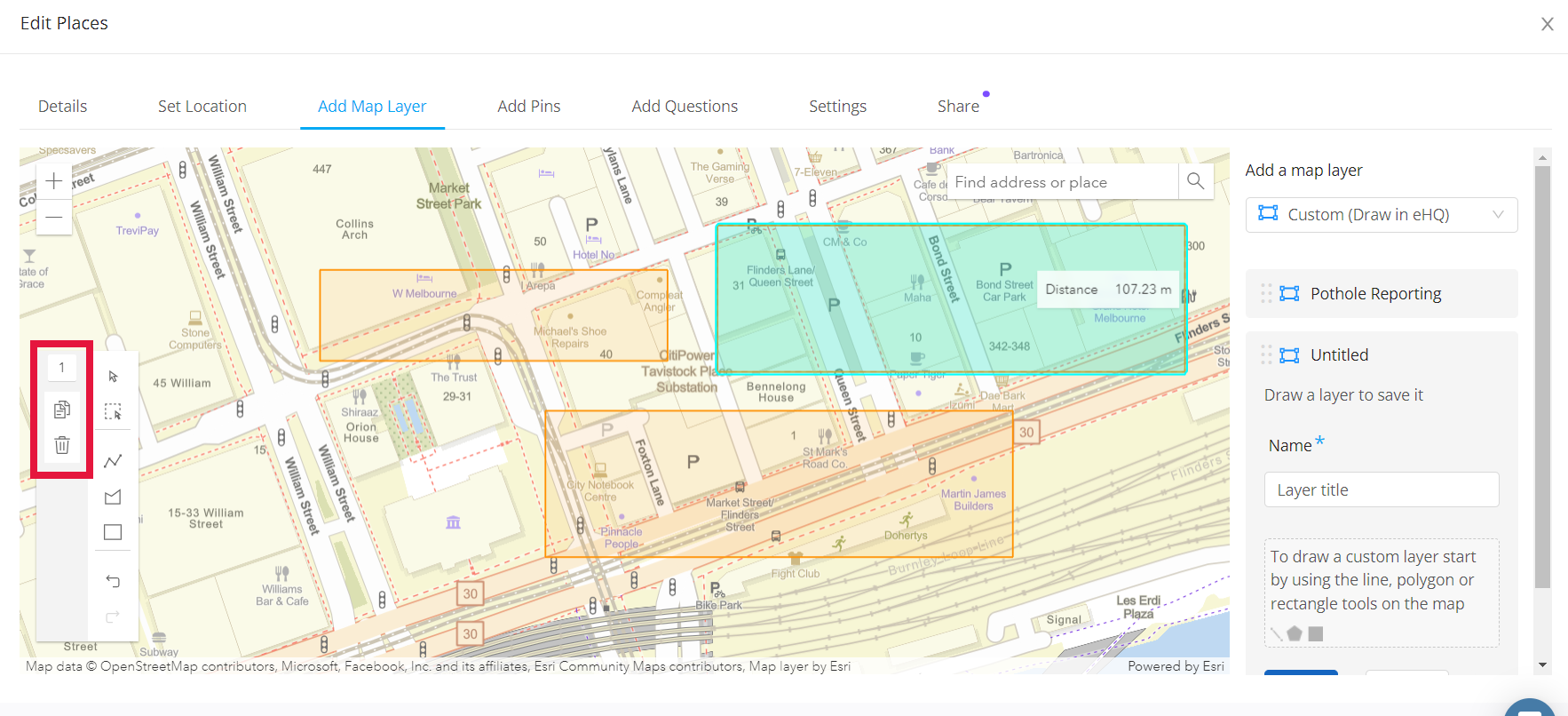Click the side panel scrollbar
The height and width of the screenshot is (716, 1568).
[x=1543, y=377]
